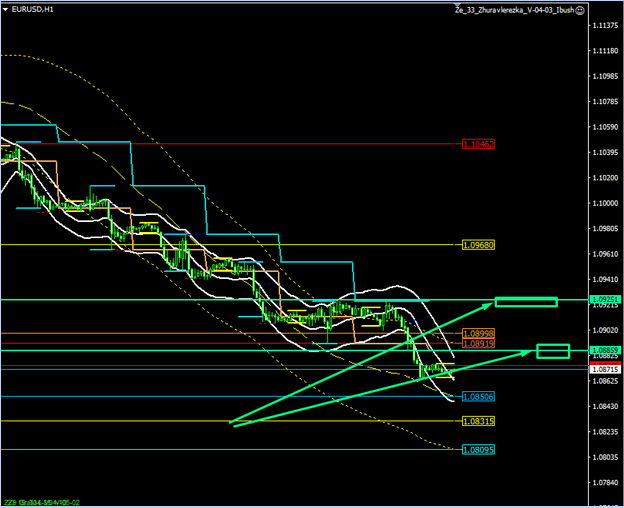This screenshot has width=624, height=508.
Task: Click the 1.07846 value on price axis
Action: click(x=602, y=482)
